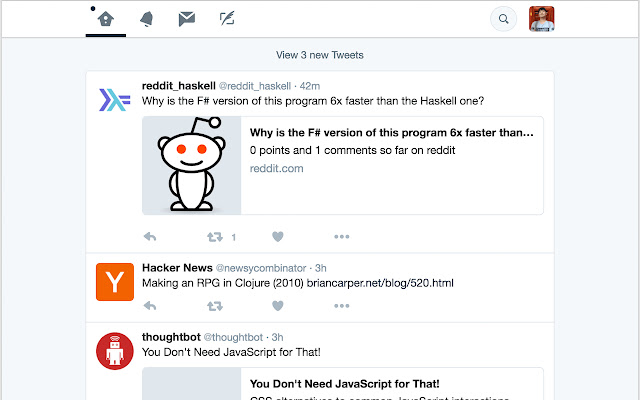Image resolution: width=640 pixels, height=400 pixels.
Task: Open the Notifications bell tab
Action: (x=146, y=18)
